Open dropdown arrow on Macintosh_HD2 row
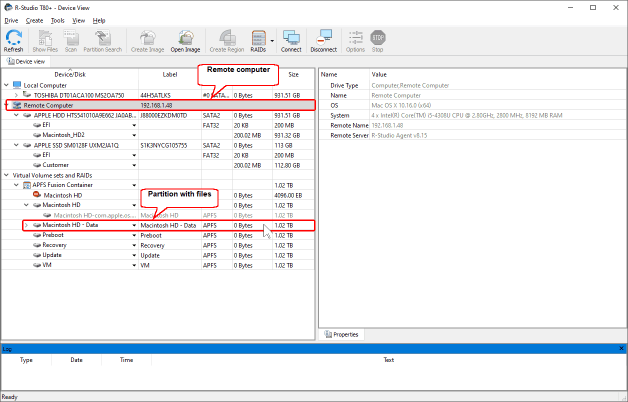Screen dimensions: 628x402 [134, 135]
